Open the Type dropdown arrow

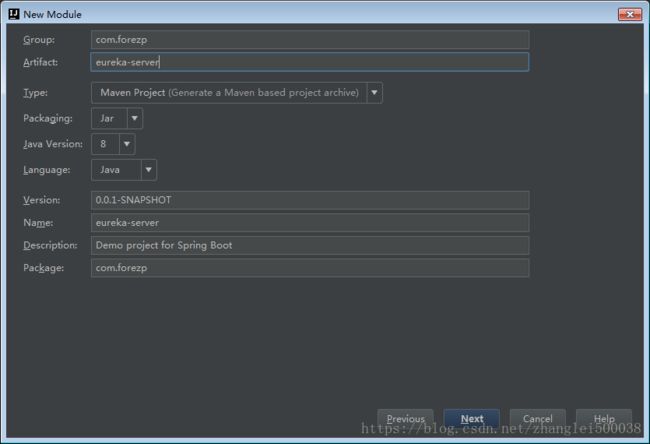374,93
